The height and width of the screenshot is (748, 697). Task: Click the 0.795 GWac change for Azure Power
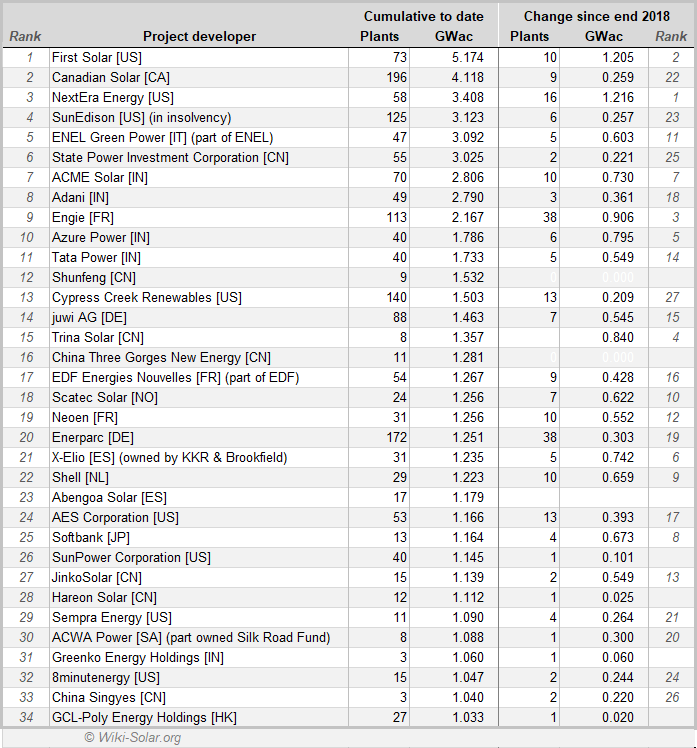(x=618, y=238)
